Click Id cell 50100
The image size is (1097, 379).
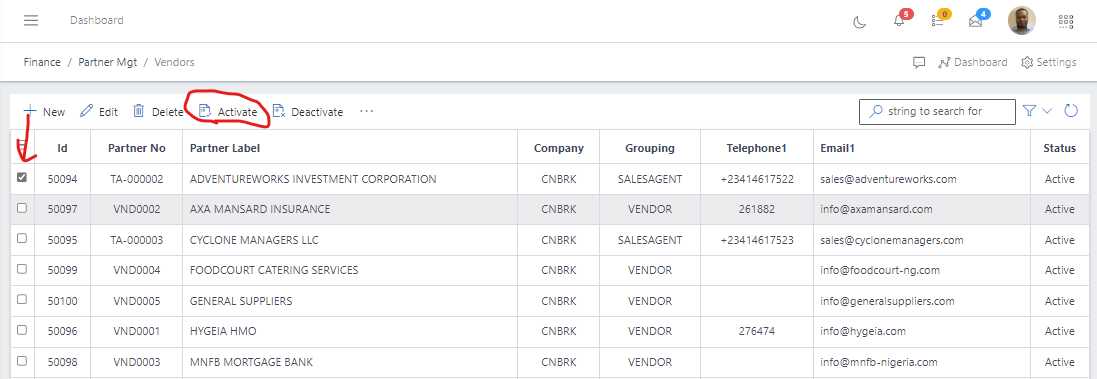tap(62, 301)
